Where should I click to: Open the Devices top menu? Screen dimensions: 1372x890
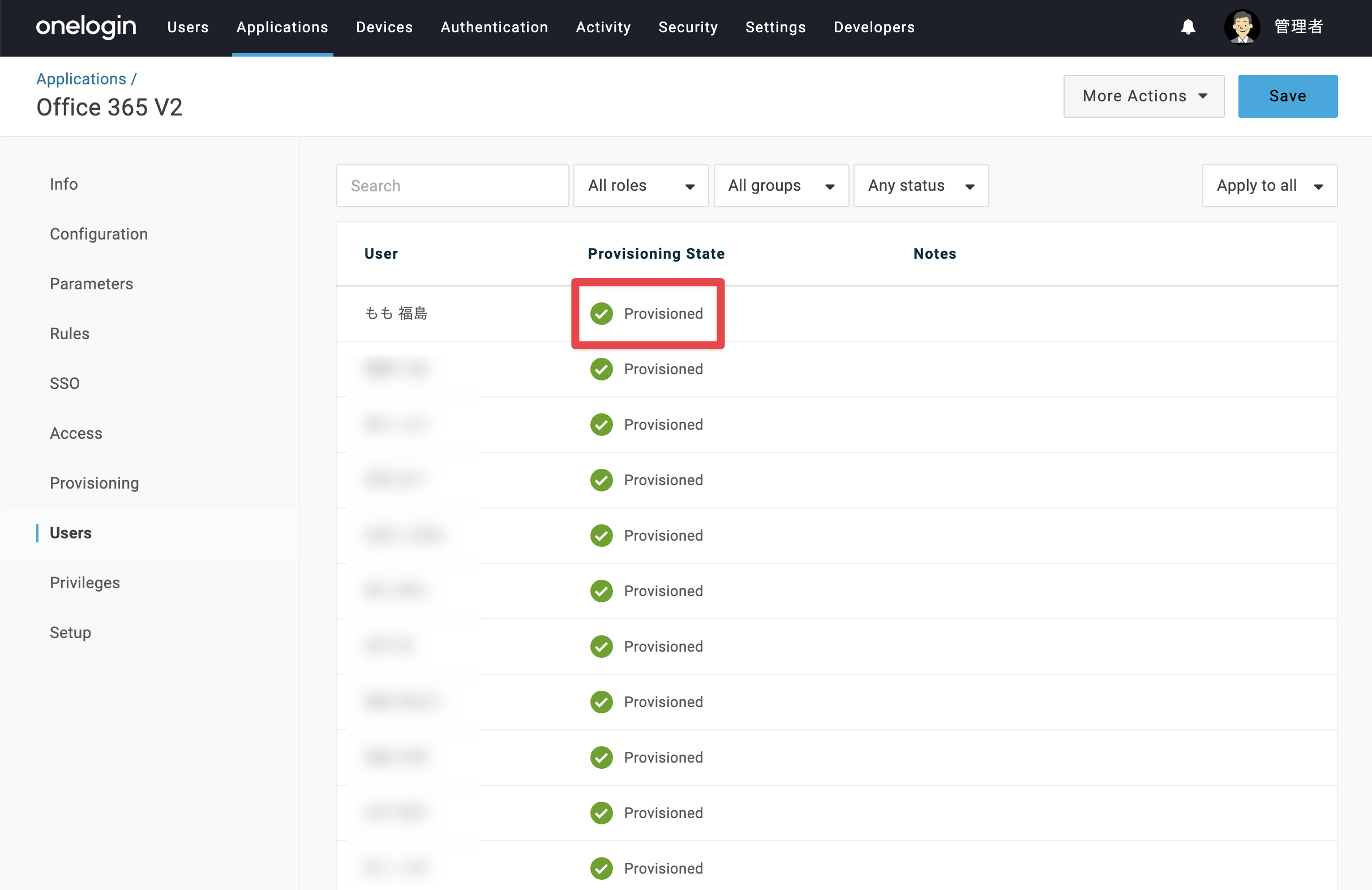pyautogui.click(x=384, y=27)
